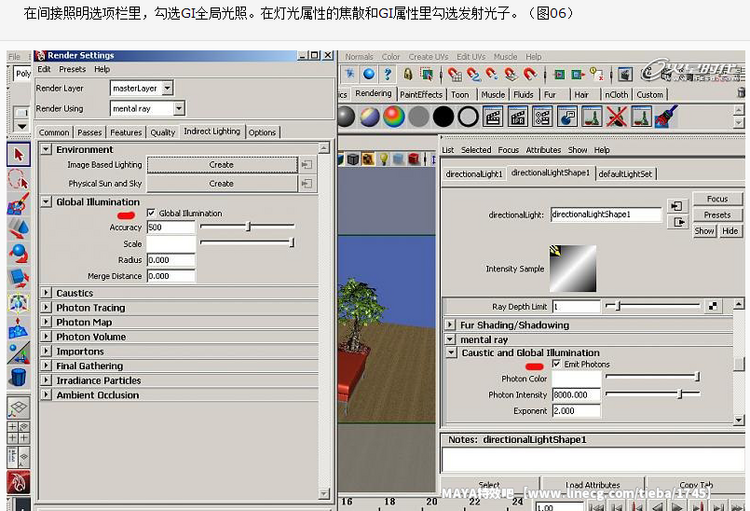Open hypershade sphere-window shelf icon

[x=567, y=116]
